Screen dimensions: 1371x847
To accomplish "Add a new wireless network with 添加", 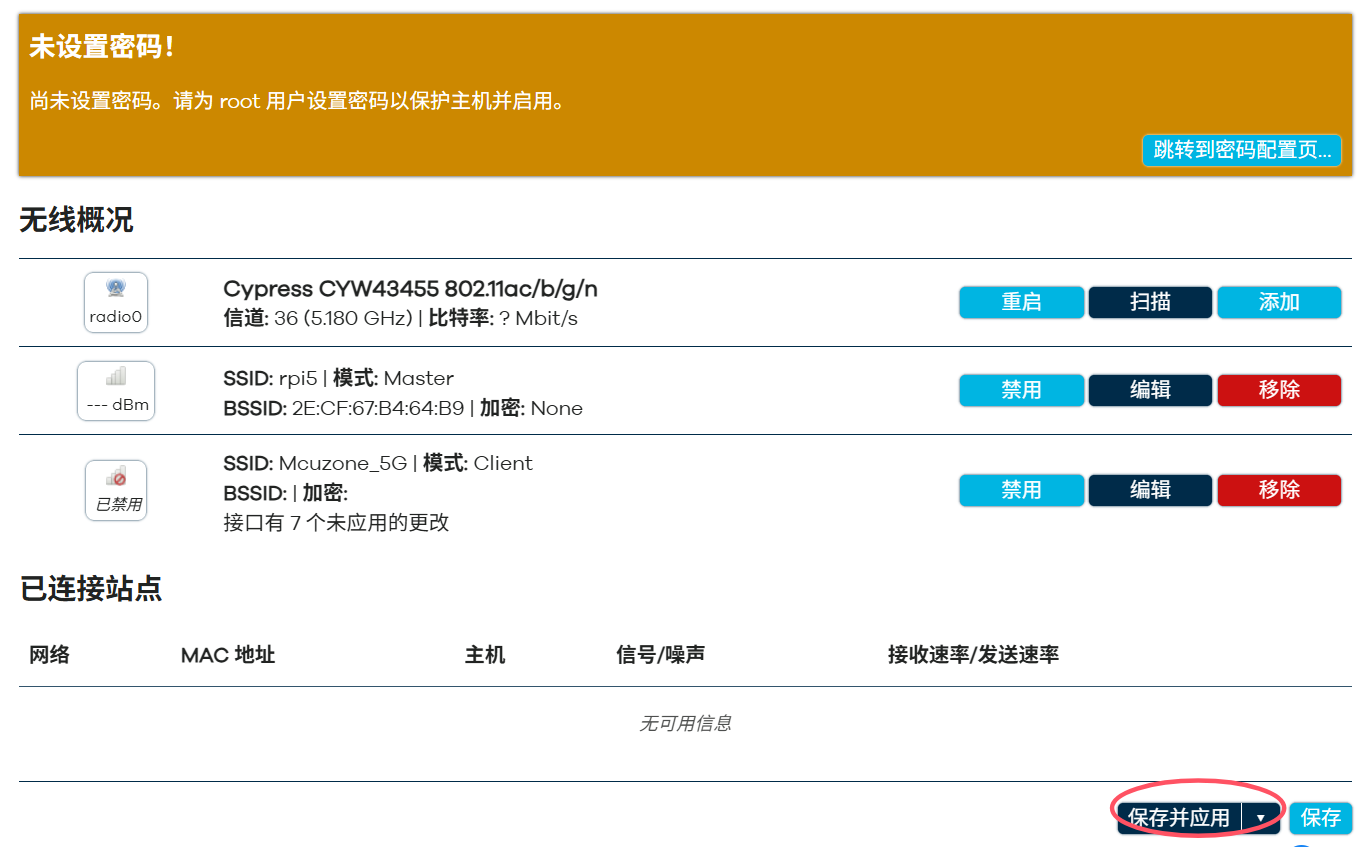I will pos(1278,302).
